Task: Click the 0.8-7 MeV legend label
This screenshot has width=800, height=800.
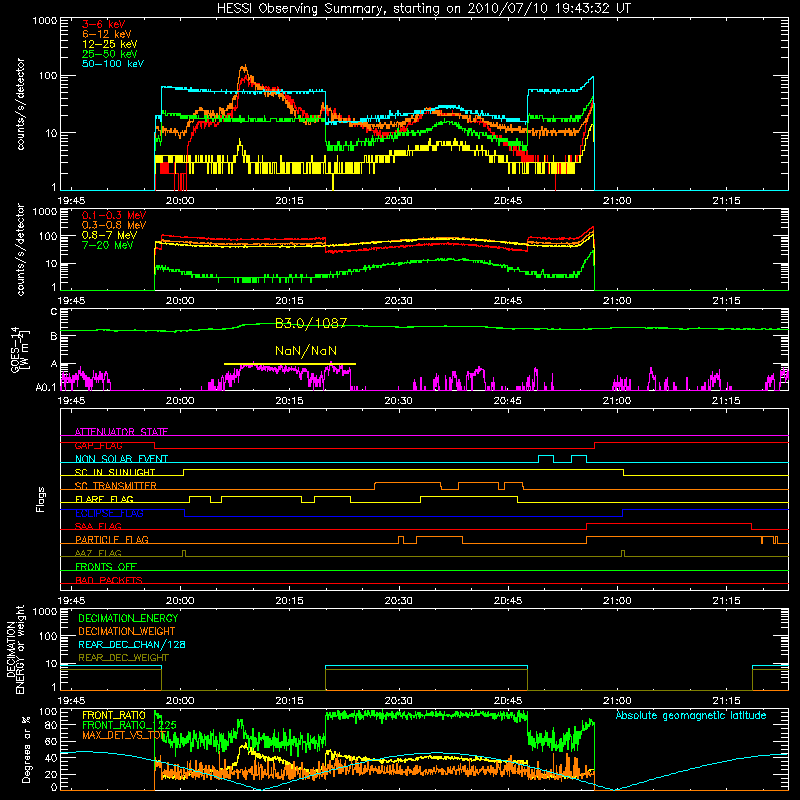Action: (110, 235)
